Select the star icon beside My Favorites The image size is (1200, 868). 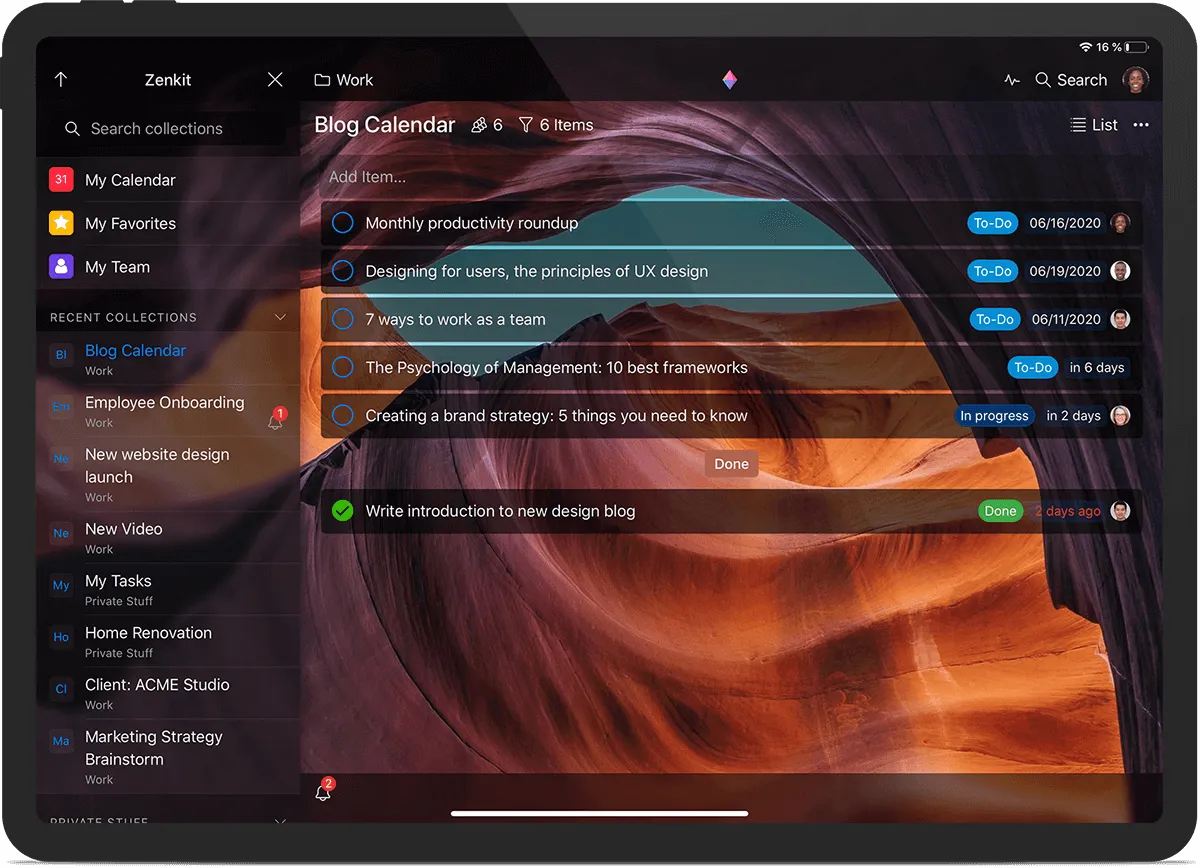click(60, 223)
